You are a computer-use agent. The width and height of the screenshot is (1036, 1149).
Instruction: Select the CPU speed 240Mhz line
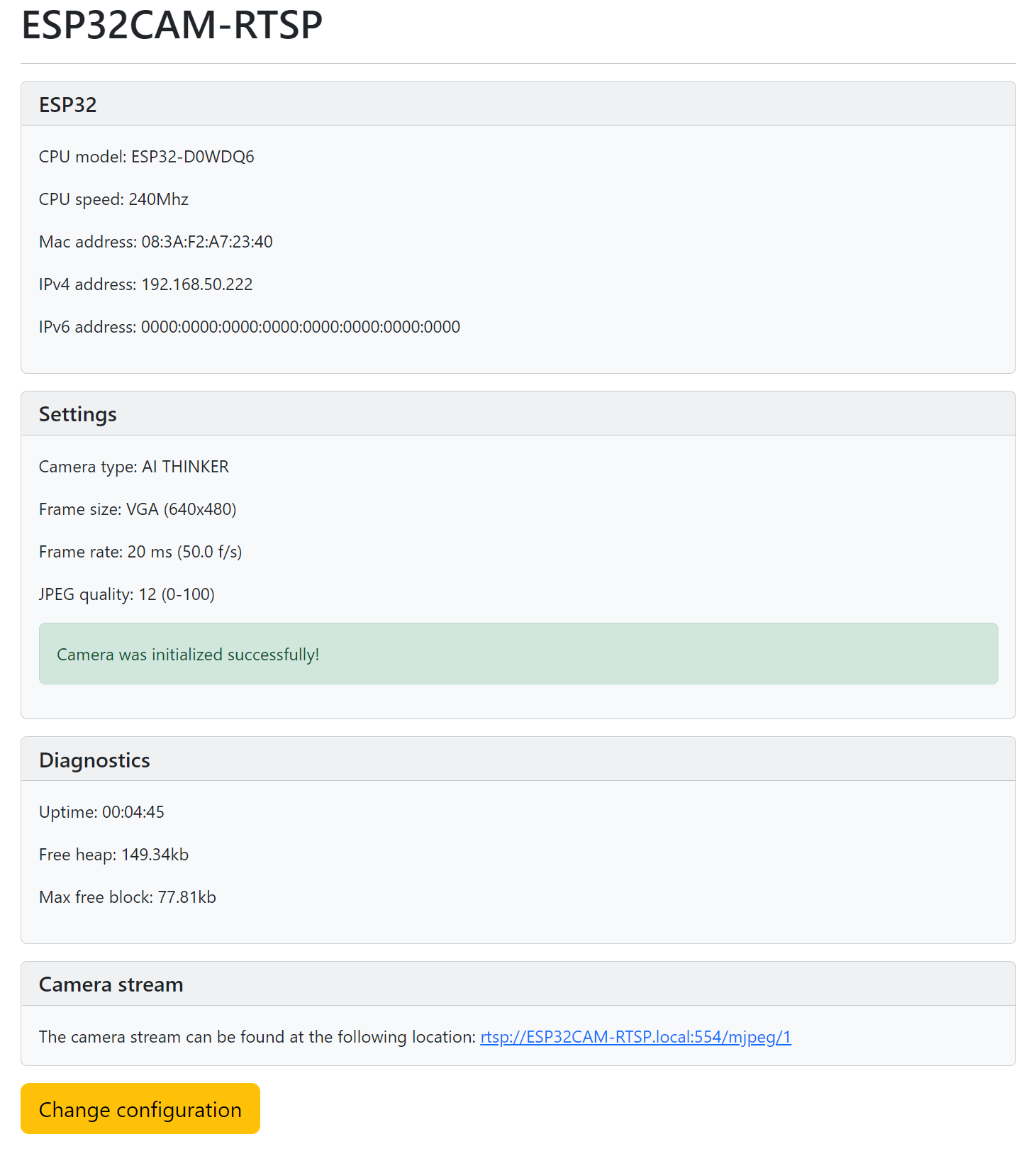tap(113, 199)
